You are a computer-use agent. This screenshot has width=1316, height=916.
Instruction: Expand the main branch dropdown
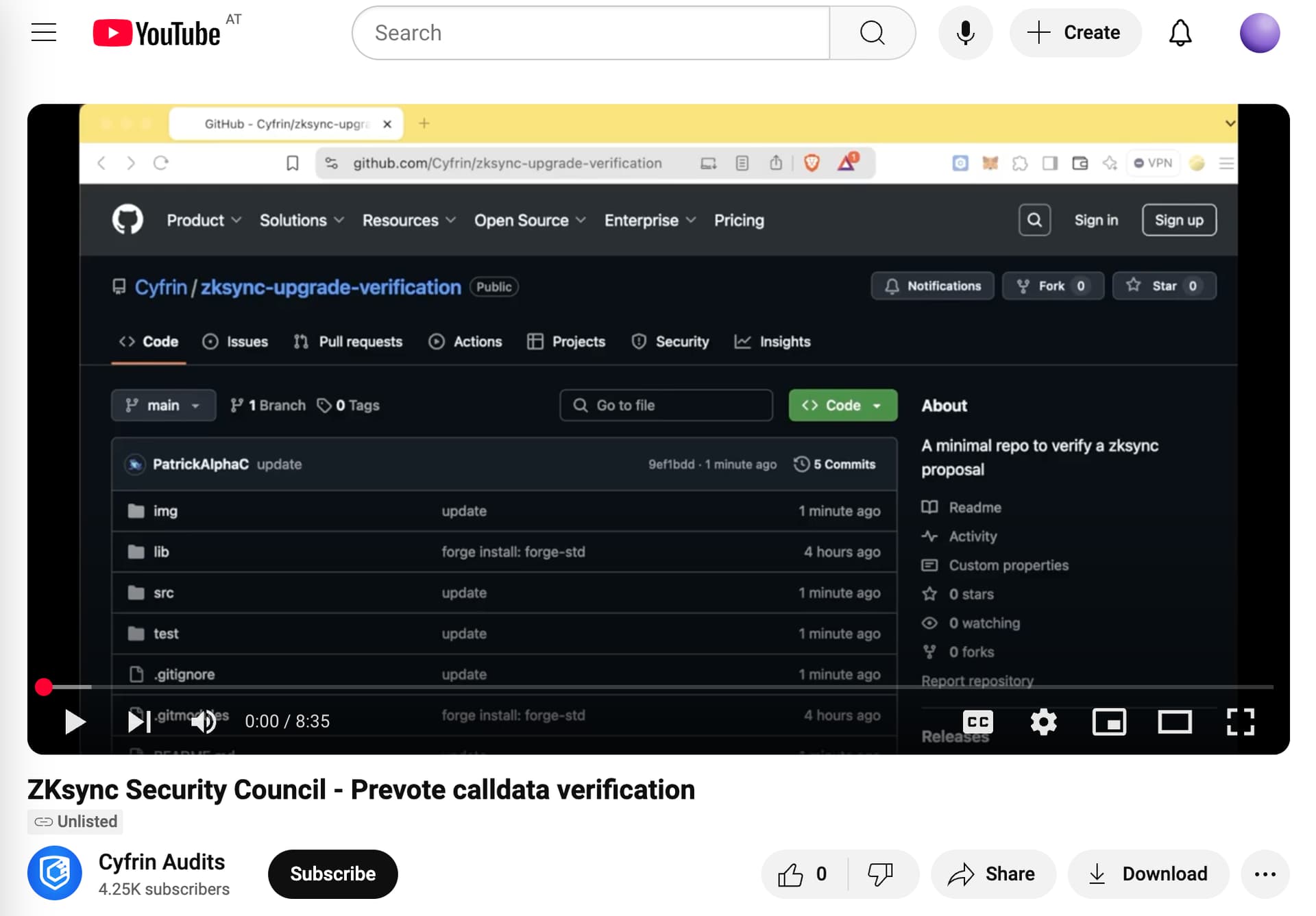pos(161,404)
